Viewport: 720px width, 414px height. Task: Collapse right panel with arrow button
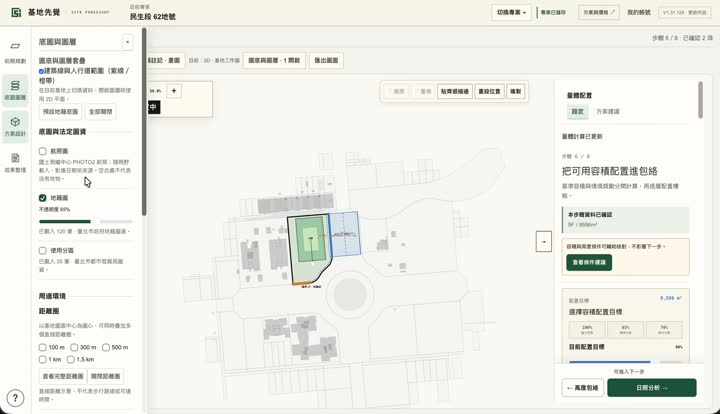coord(544,241)
